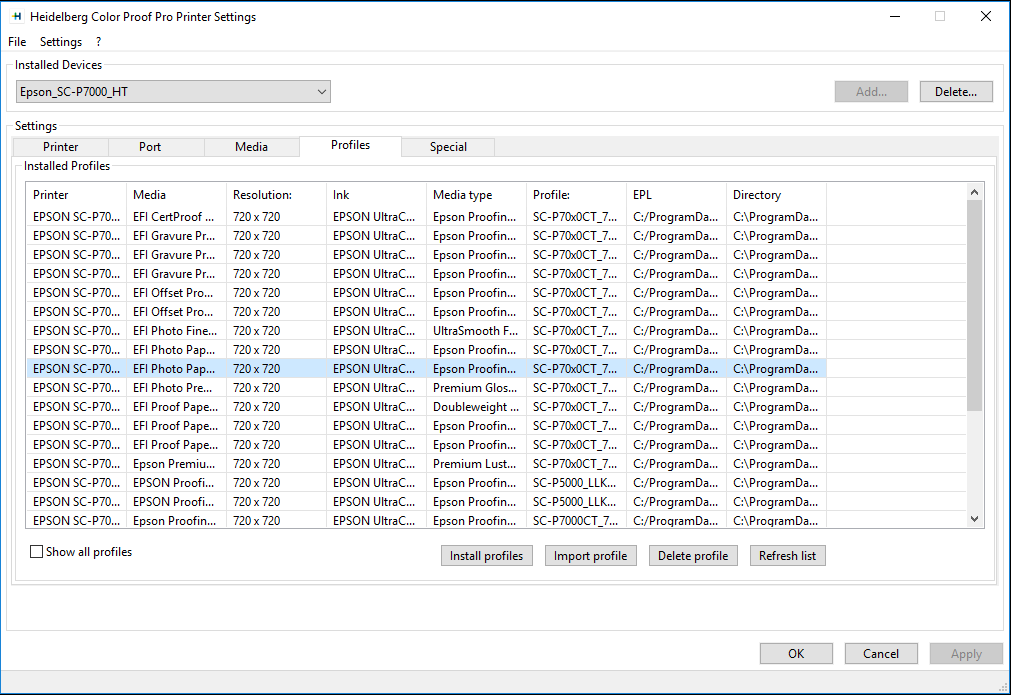Click the UltraSmooth F... media type cell
The image size is (1011, 695).
coord(475,331)
